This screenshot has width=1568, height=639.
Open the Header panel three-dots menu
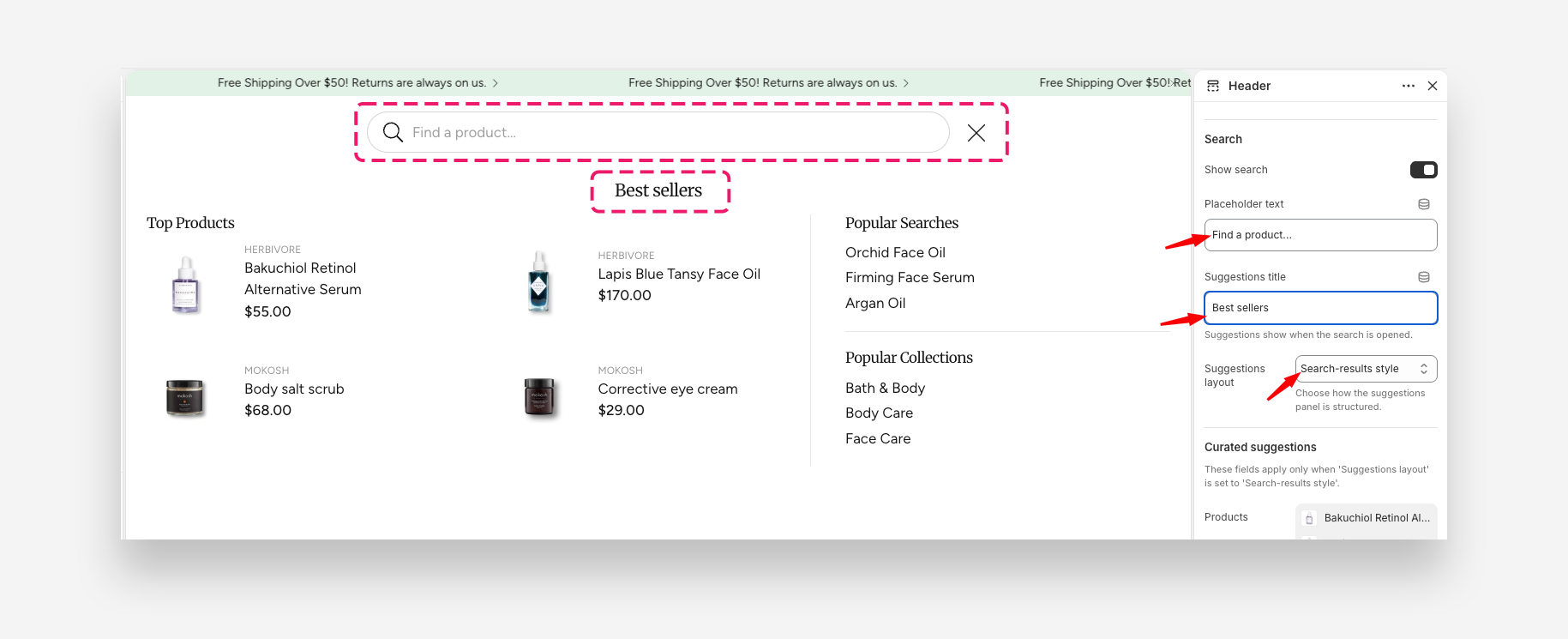[1409, 86]
